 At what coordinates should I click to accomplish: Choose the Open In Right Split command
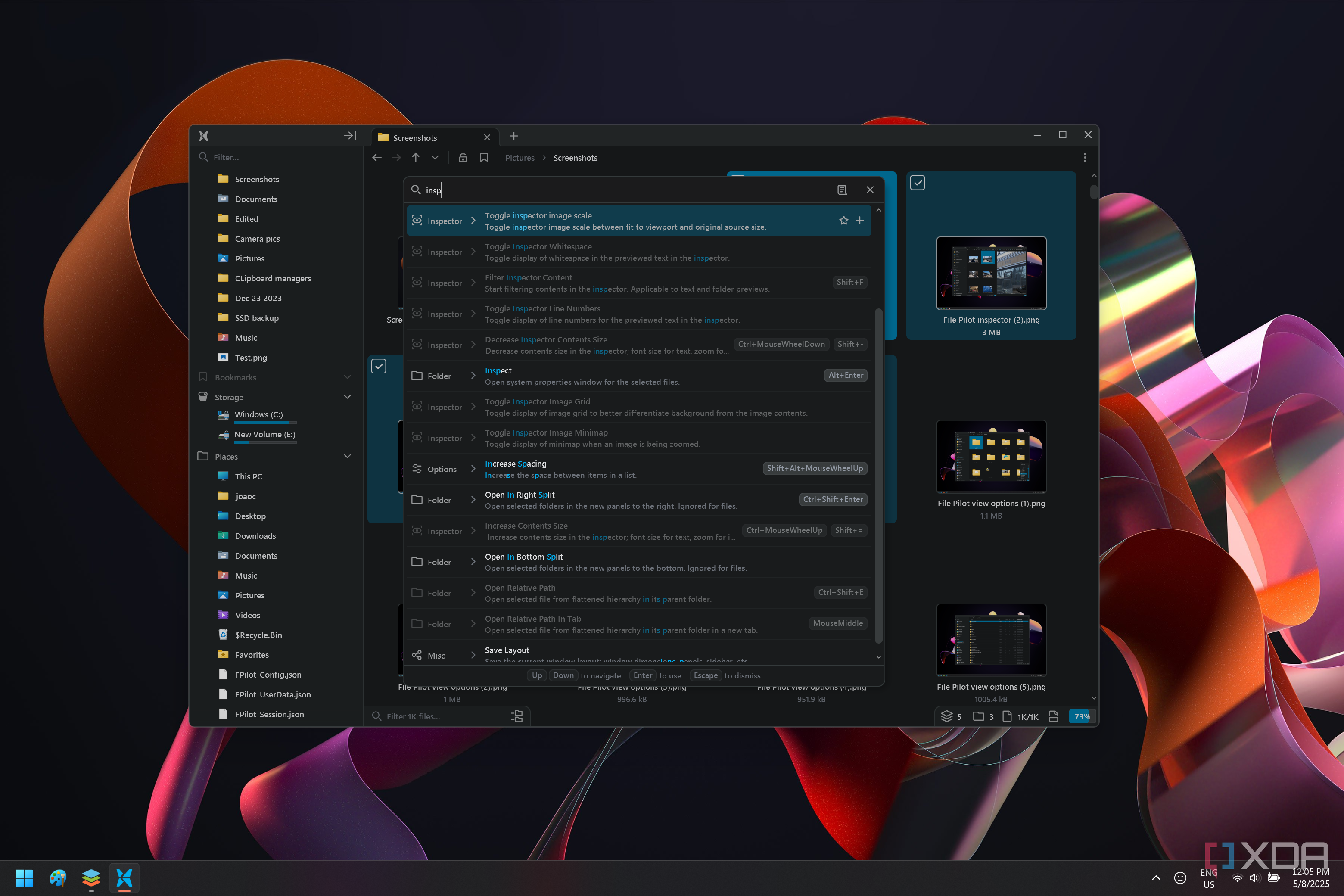pos(639,500)
